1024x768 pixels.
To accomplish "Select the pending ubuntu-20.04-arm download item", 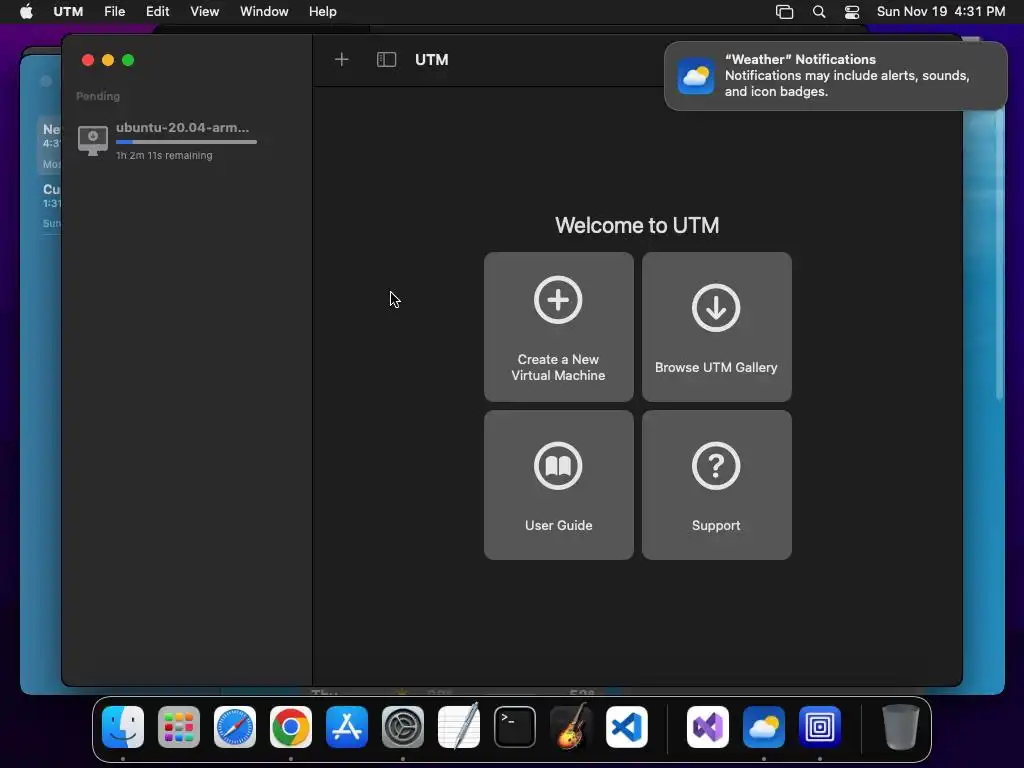I will 187,140.
